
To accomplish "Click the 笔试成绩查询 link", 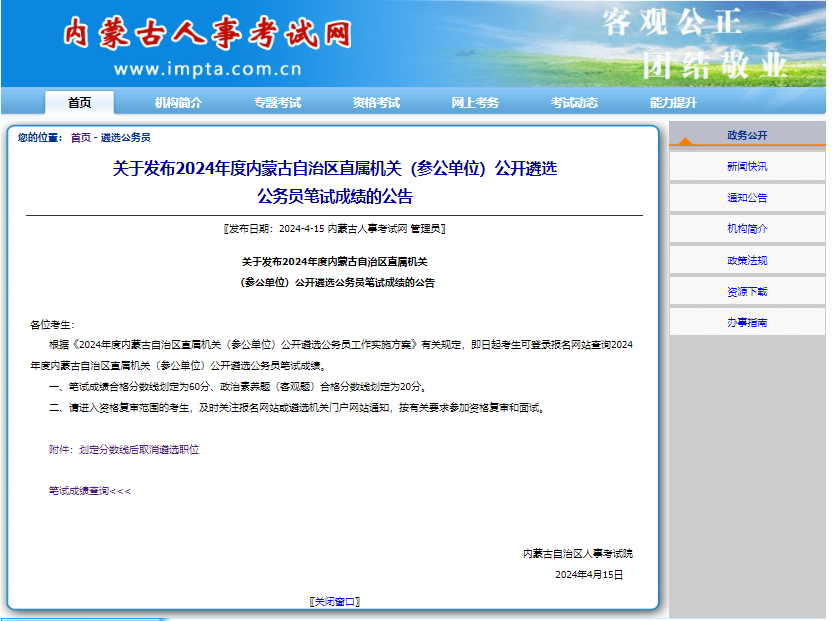I will point(89,491).
